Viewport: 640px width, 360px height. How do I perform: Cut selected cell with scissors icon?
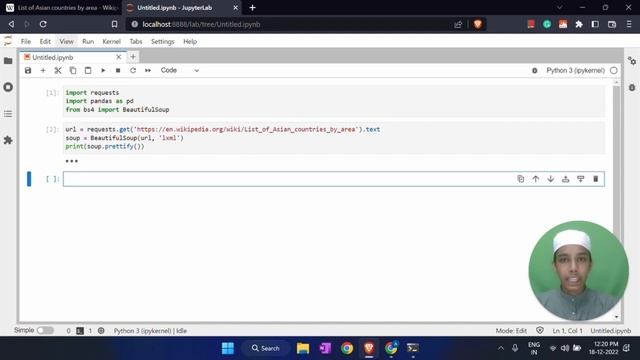click(x=58, y=70)
